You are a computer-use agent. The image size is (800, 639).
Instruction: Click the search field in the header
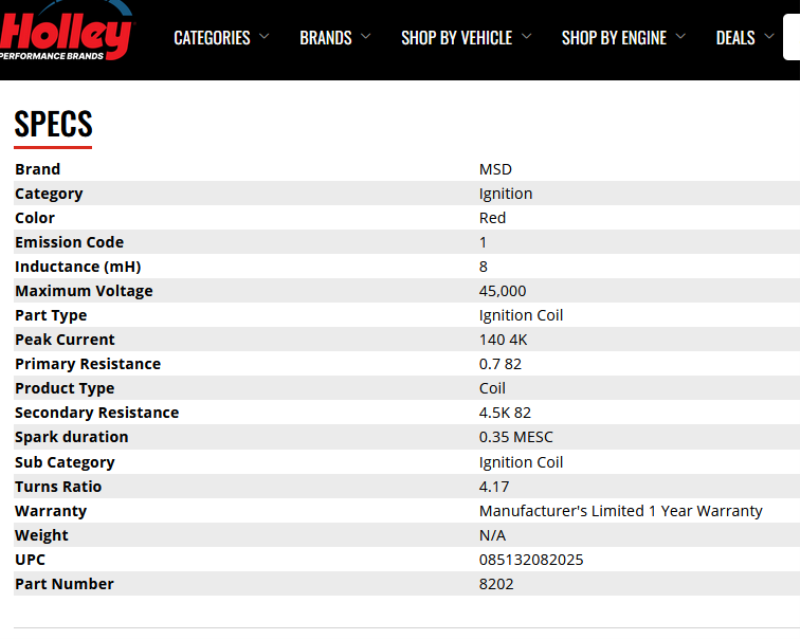tap(792, 37)
